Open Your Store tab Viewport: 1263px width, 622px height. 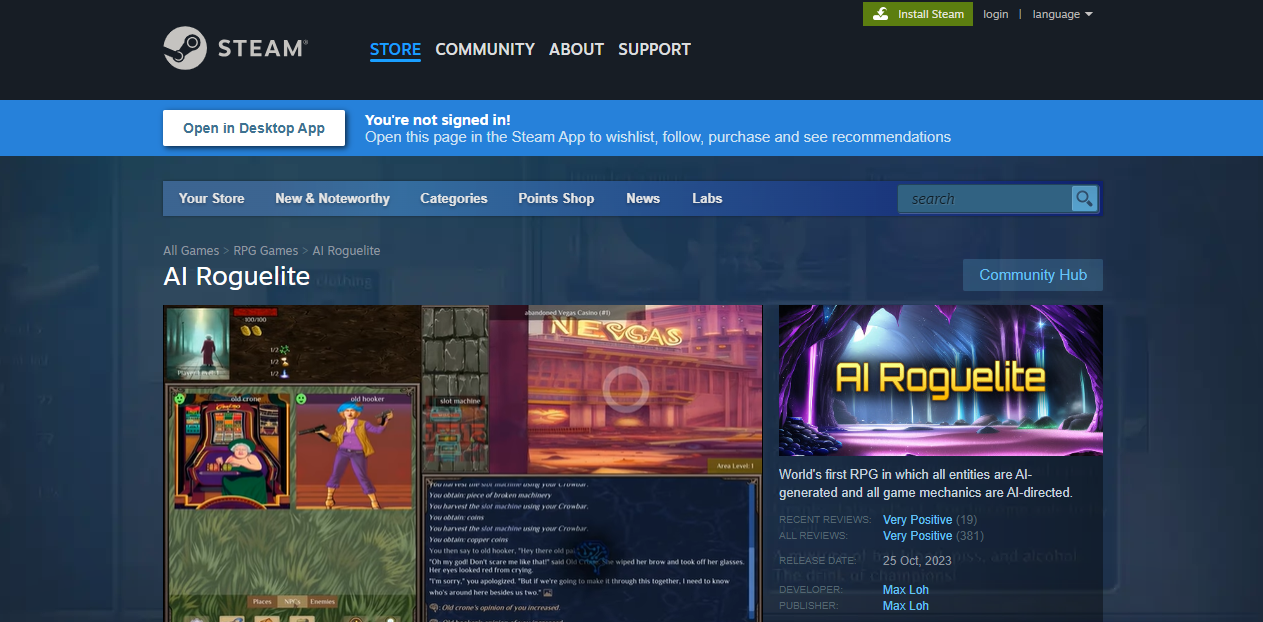click(211, 198)
